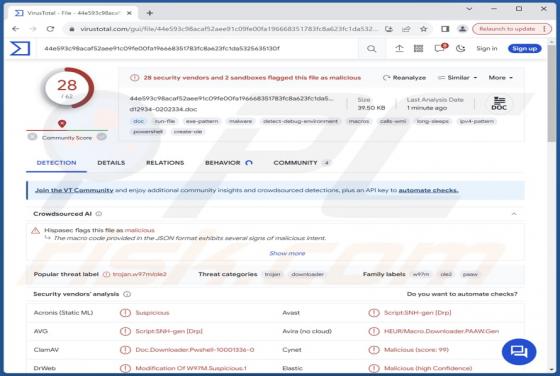Click the upload file icon
Viewport: 560px width, 376px height.
(399, 49)
